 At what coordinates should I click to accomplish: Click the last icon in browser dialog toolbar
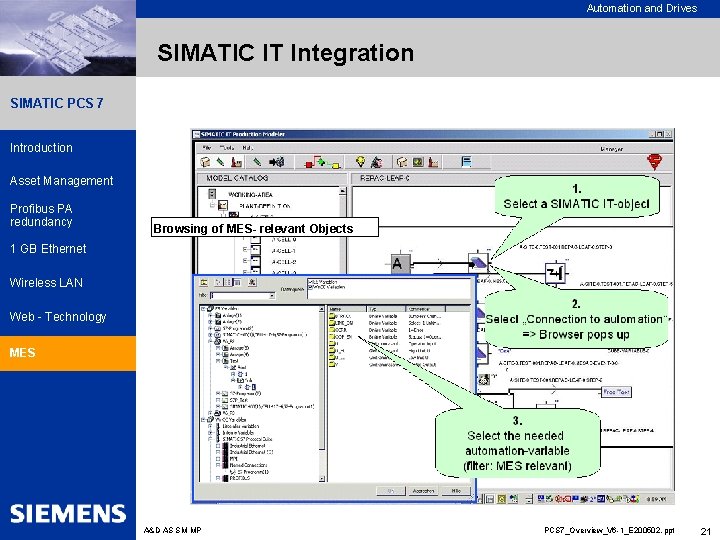[x=252, y=282]
